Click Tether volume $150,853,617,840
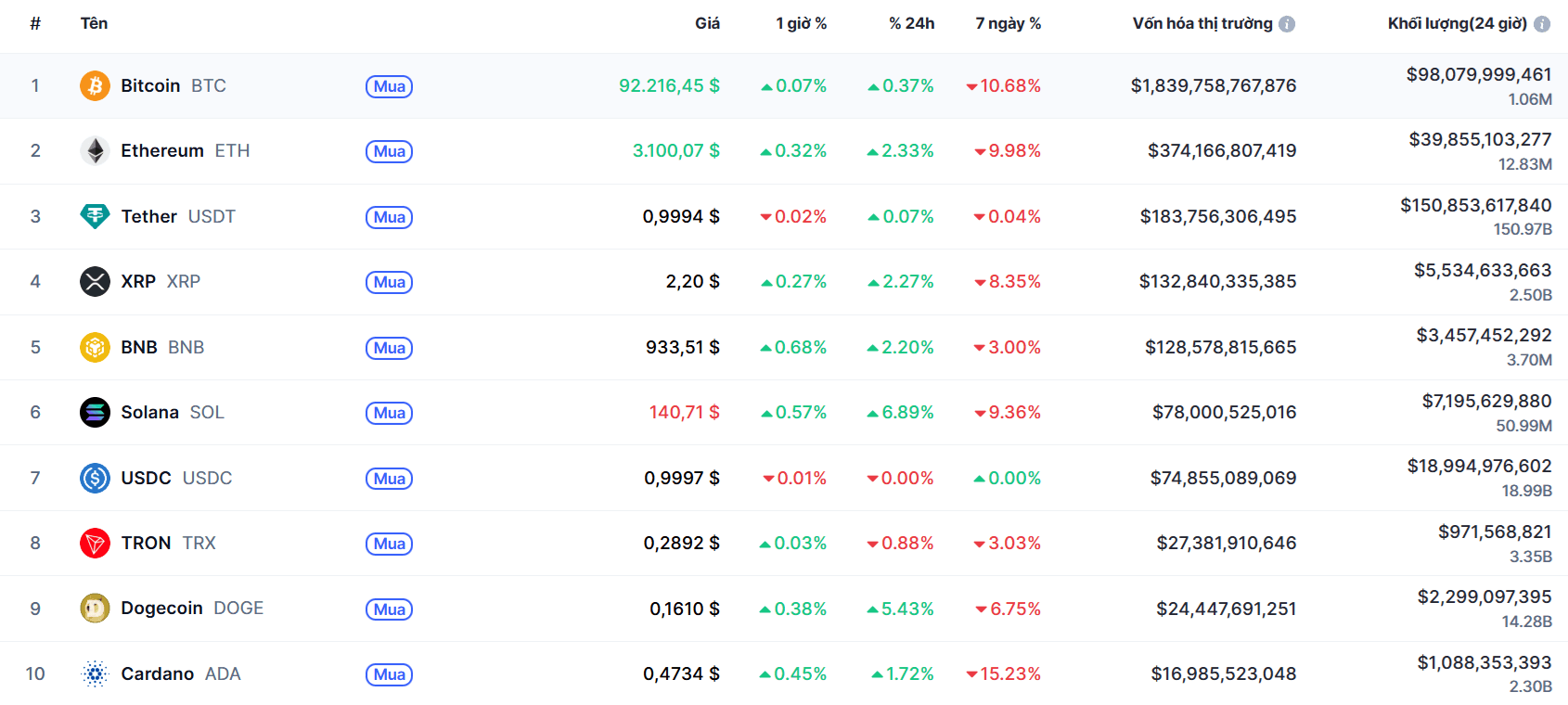Image resolution: width=1568 pixels, height=705 pixels. [1476, 205]
